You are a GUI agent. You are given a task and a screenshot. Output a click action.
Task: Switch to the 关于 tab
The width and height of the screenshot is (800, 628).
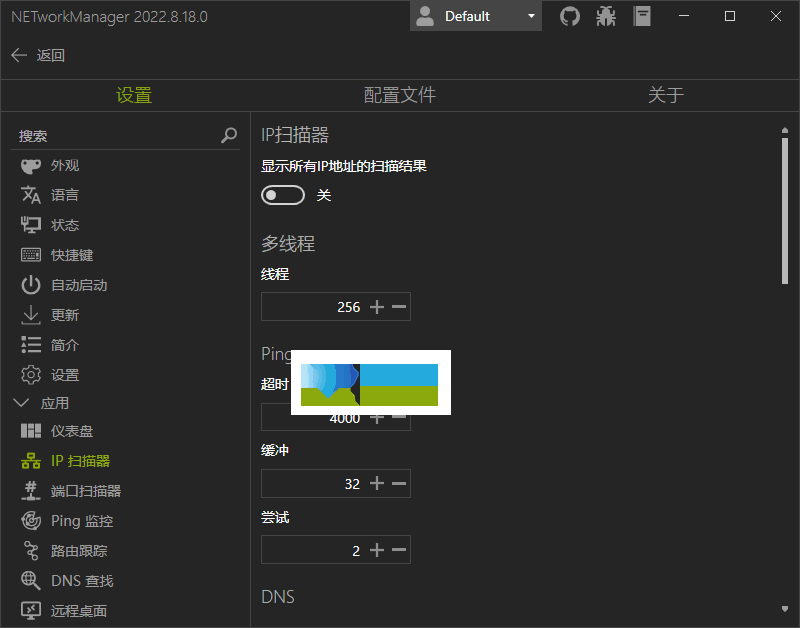coord(666,95)
